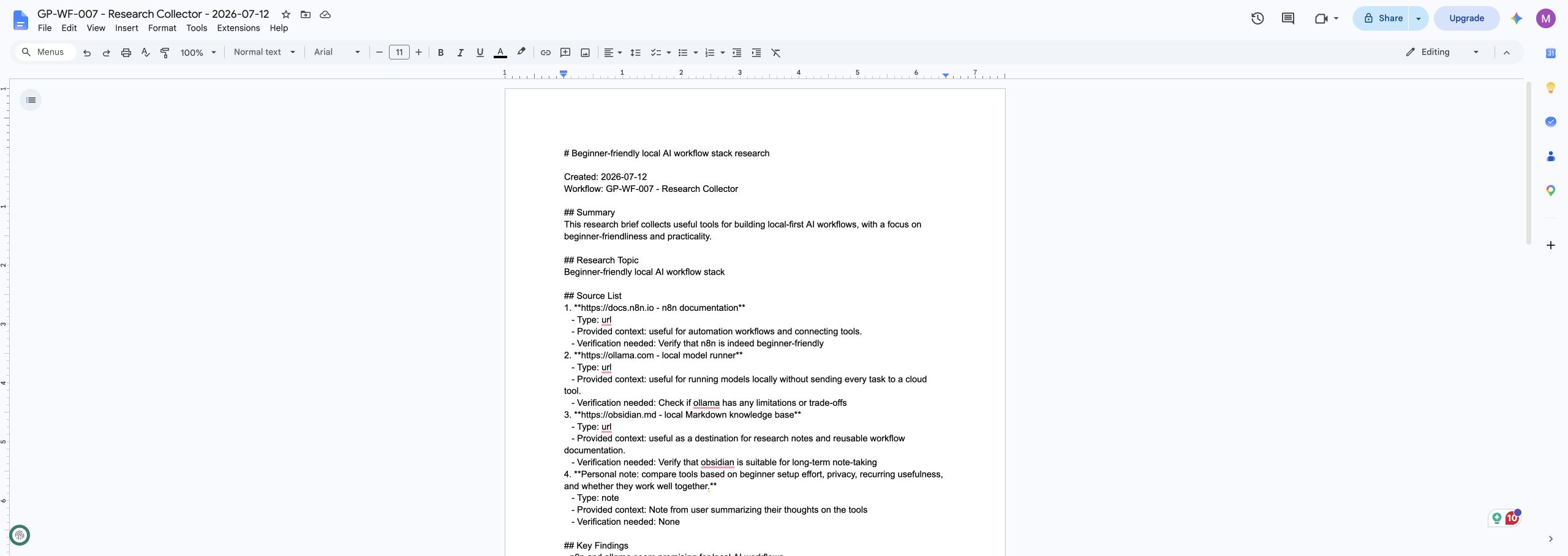Collapse the toolbar with the chevron

tap(1507, 53)
